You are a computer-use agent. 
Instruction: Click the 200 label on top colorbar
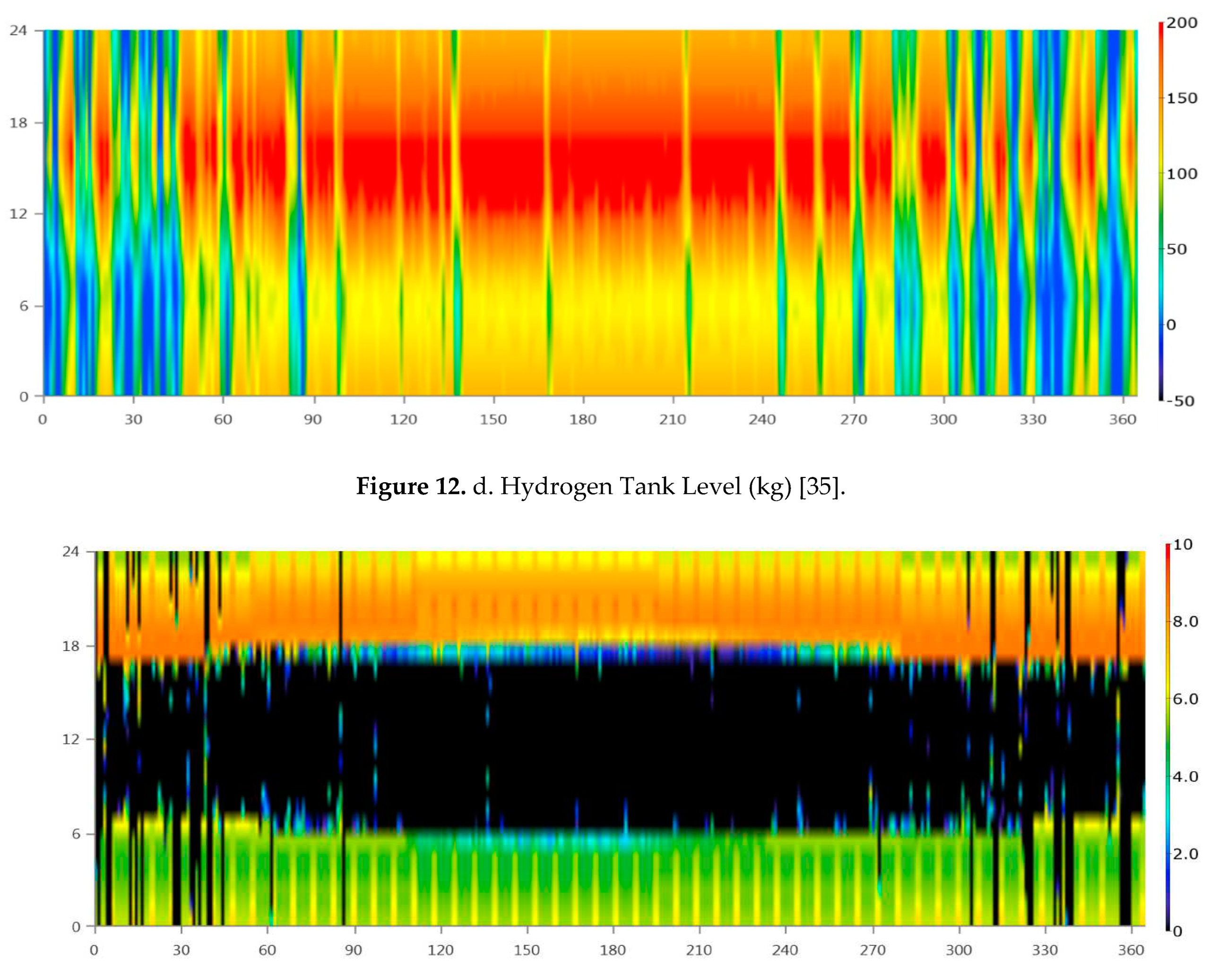1182,23
